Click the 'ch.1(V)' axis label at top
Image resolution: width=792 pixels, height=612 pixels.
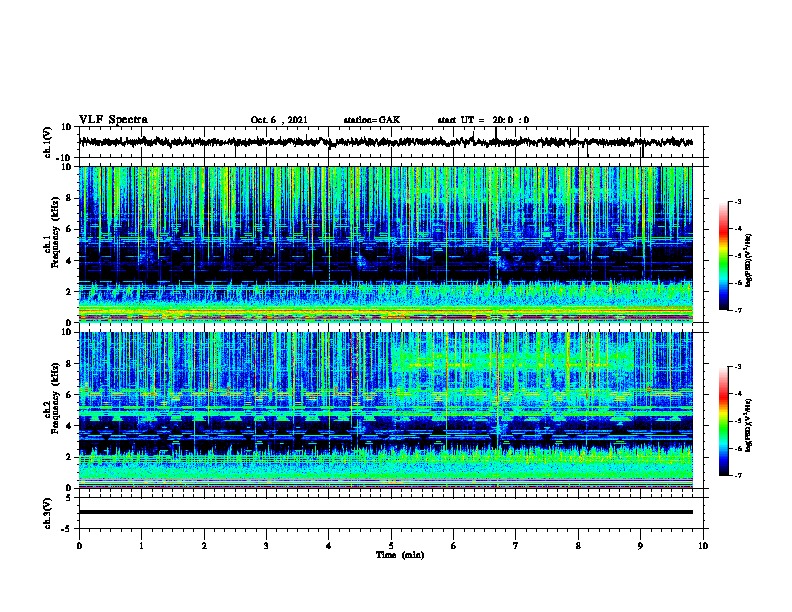pyautogui.click(x=48, y=142)
